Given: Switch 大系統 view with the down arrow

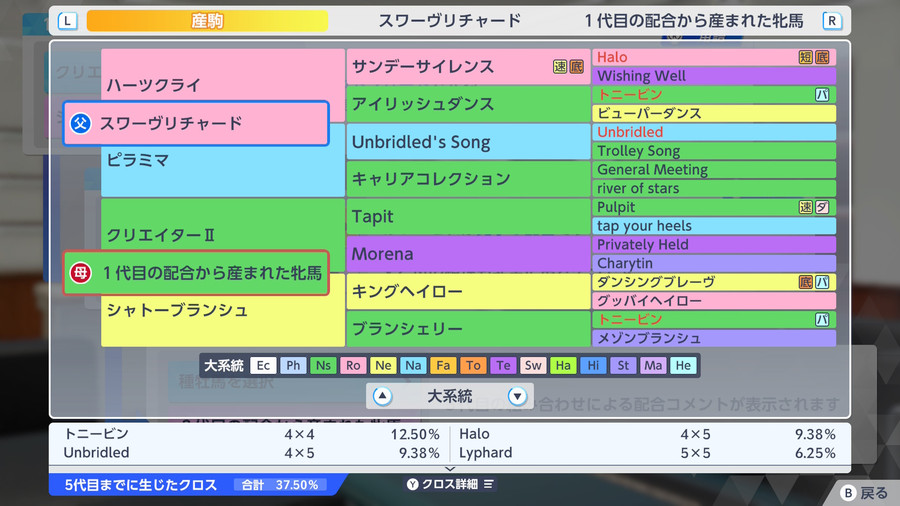Looking at the screenshot, I should pos(517,396).
